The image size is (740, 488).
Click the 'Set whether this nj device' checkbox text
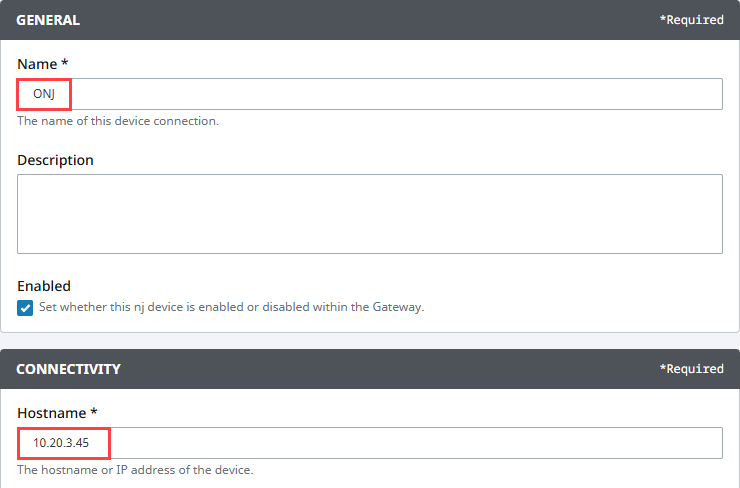231,307
